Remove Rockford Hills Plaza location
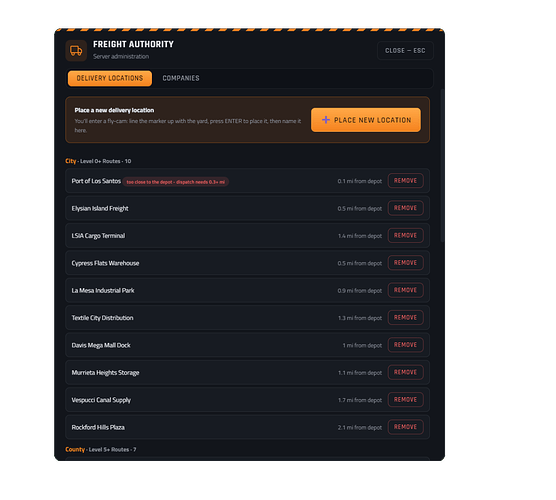The height and width of the screenshot is (500, 556). pos(405,427)
